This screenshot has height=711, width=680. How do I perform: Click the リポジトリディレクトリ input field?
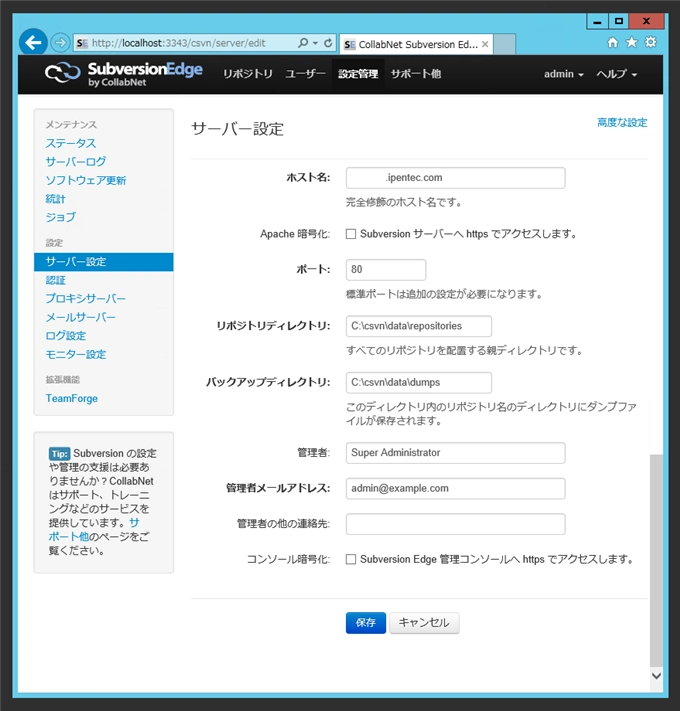click(419, 326)
